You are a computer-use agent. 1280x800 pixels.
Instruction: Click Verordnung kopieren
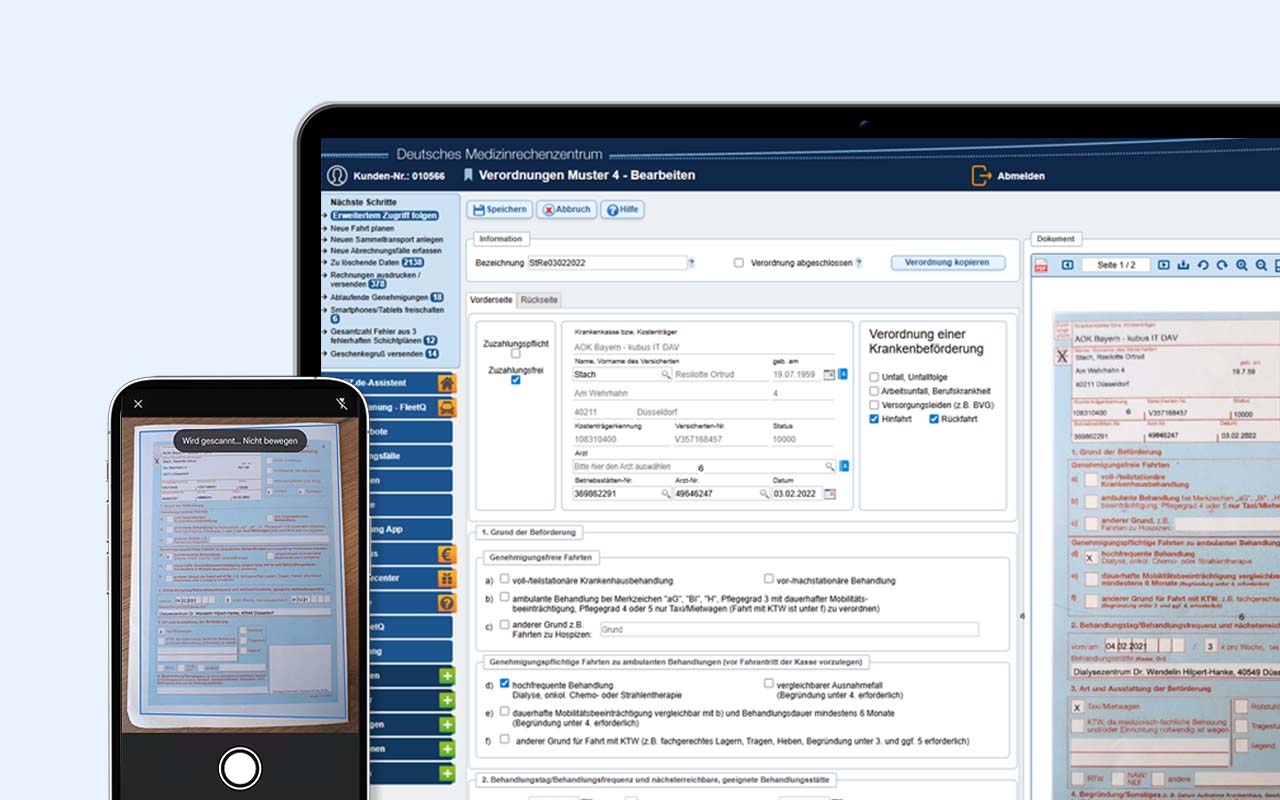pos(948,262)
